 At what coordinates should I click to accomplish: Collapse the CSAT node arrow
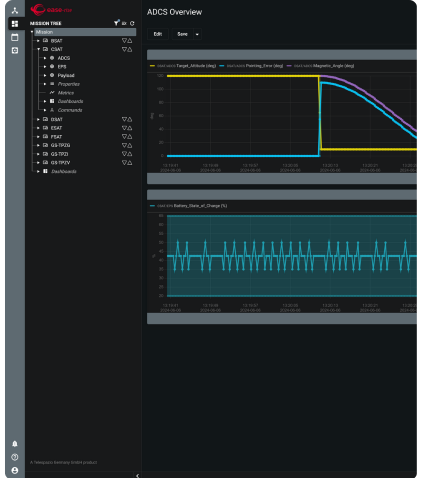38,49
